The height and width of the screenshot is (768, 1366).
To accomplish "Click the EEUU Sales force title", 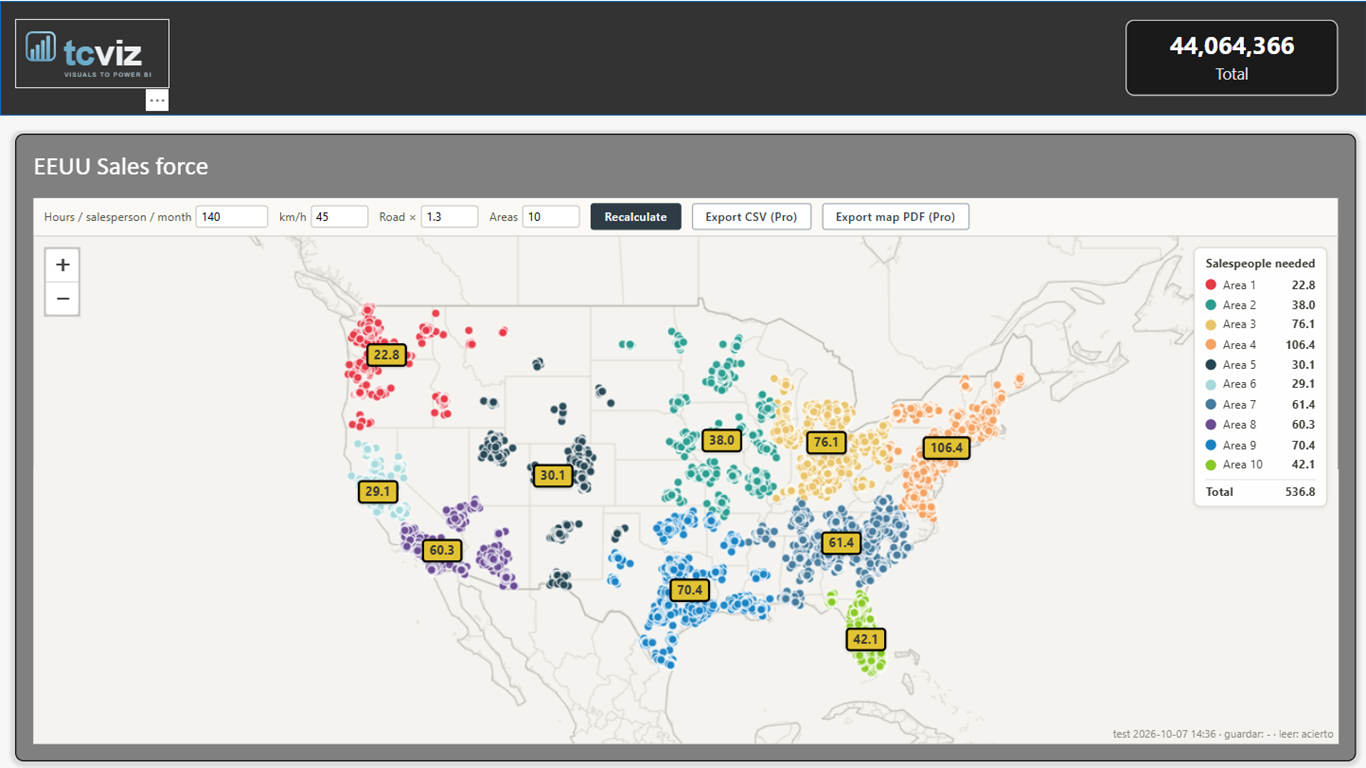I will (121, 167).
